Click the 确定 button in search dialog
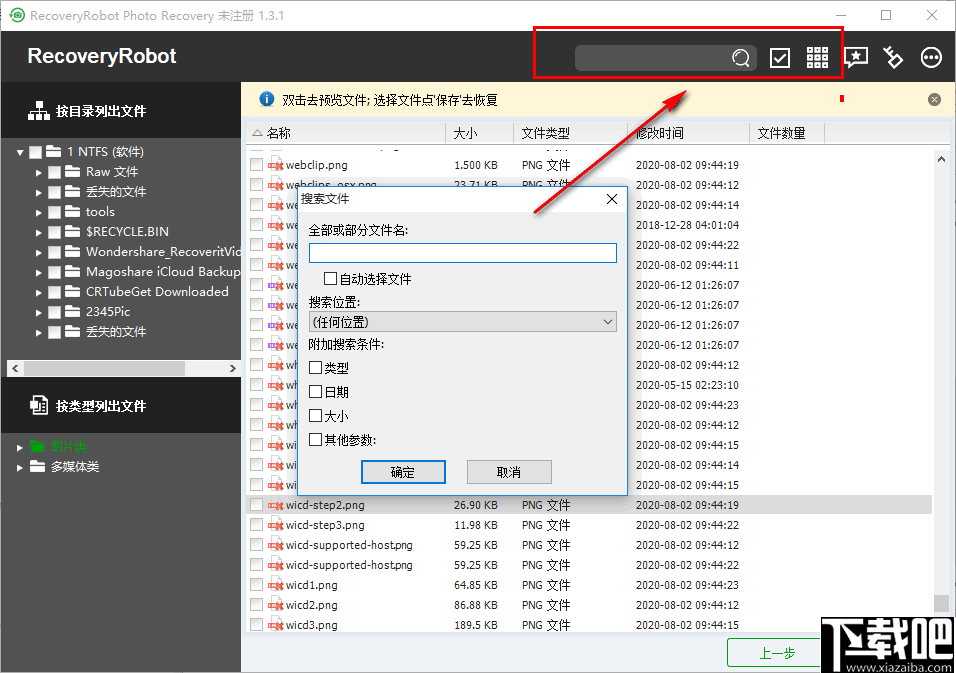This screenshot has width=956, height=673. [403, 472]
